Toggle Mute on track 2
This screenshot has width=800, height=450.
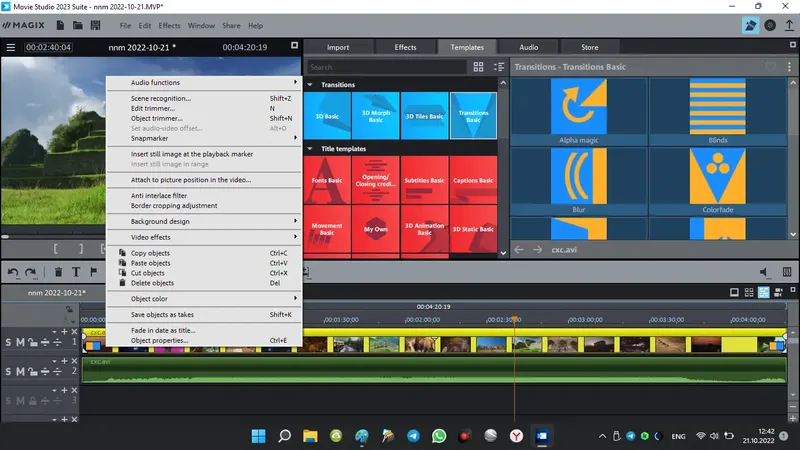(x=20, y=371)
